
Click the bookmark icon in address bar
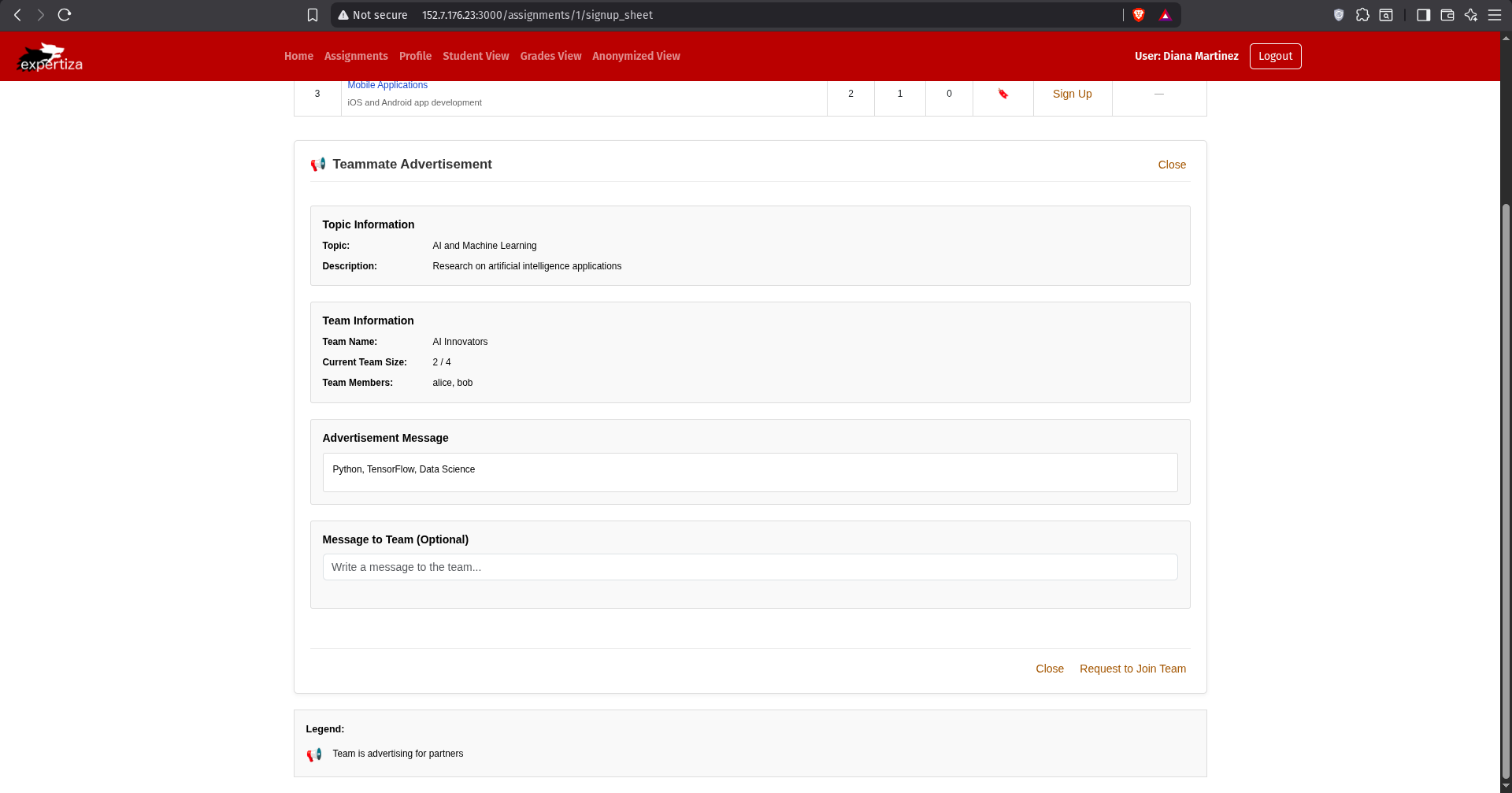point(313,15)
